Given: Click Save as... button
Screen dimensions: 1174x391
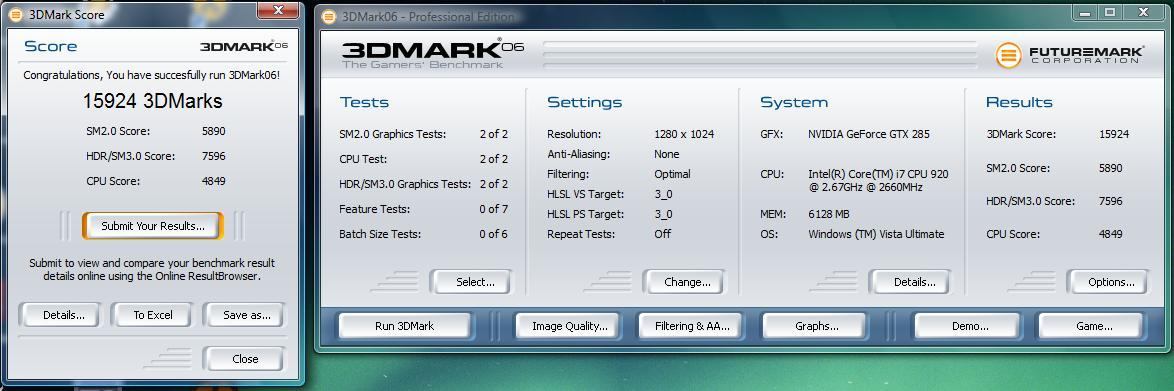Looking at the screenshot, I should 246,315.
